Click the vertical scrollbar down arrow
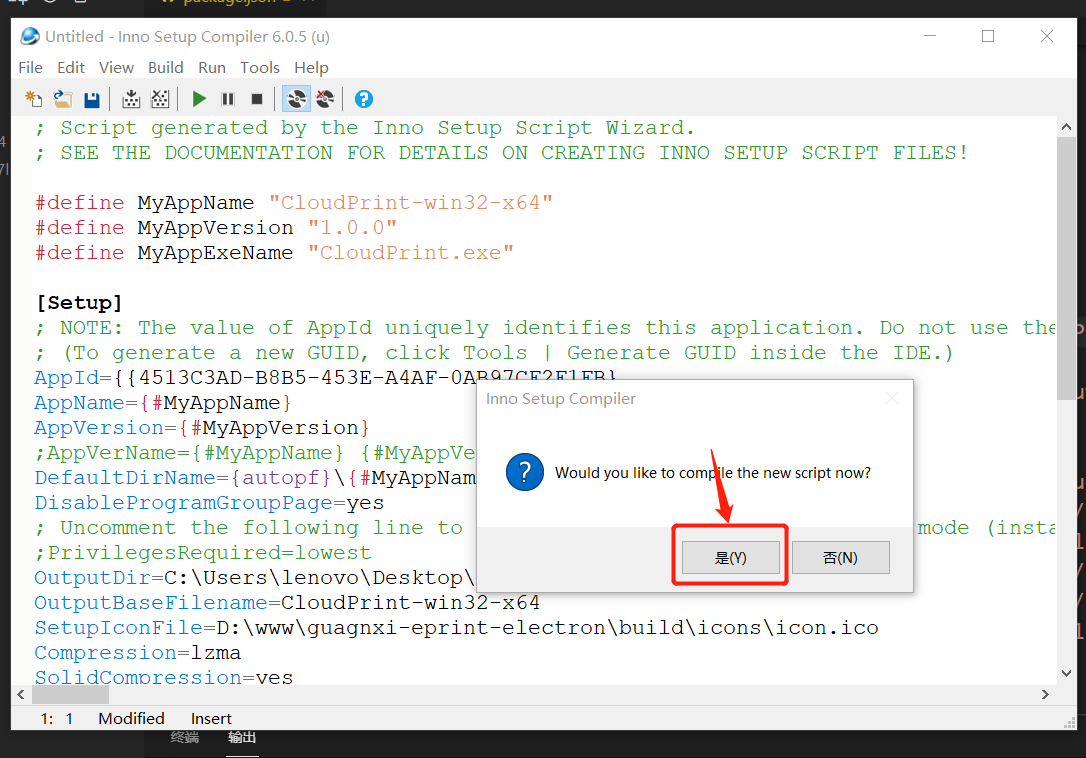Screen dimensions: 1086x758 pyautogui.click(x=1066, y=673)
